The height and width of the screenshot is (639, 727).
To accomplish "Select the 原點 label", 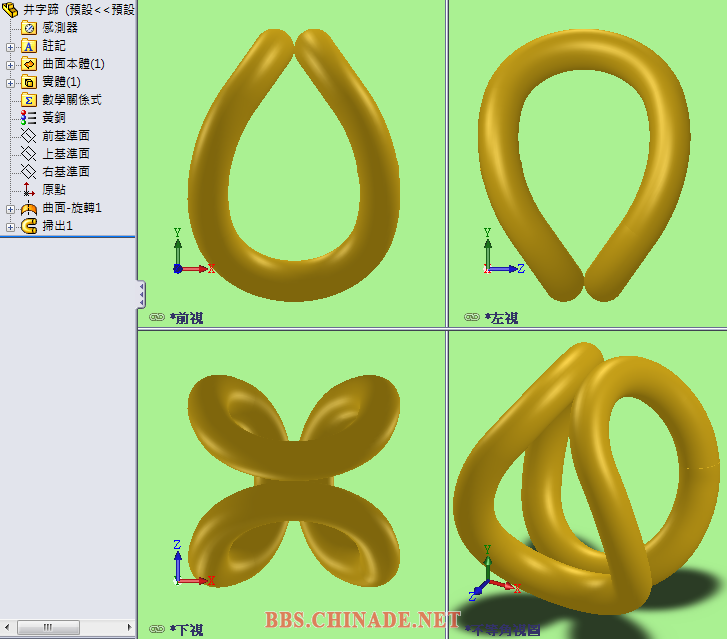I will point(54,190).
